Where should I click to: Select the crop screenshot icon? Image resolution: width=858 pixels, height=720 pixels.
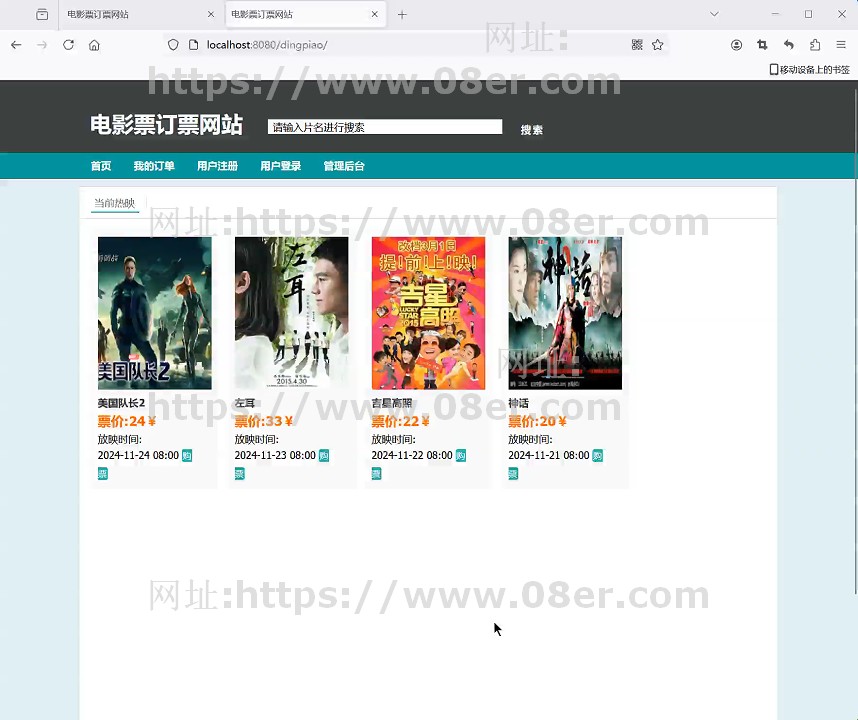762,45
